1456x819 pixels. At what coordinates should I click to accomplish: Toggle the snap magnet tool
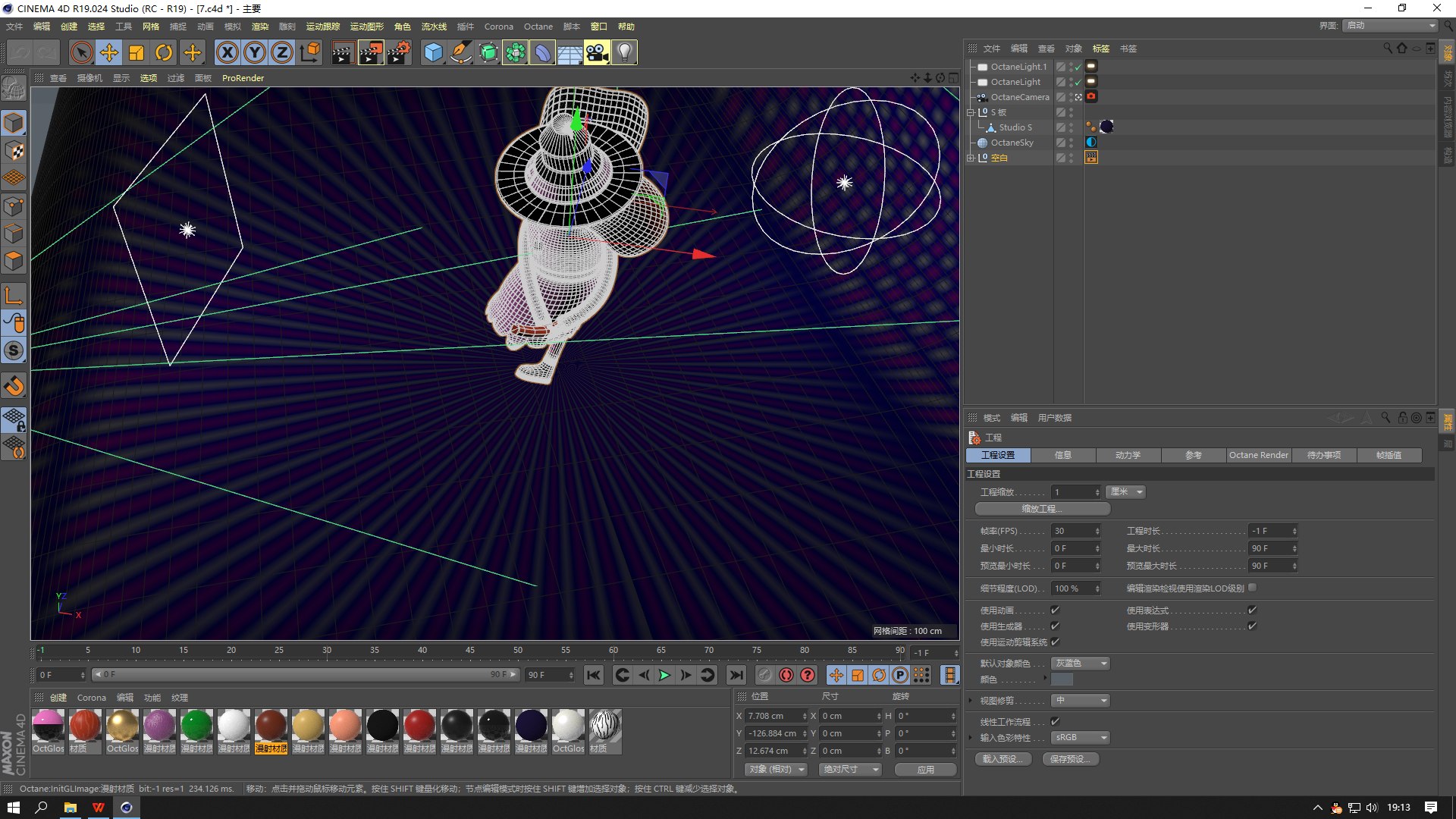pyautogui.click(x=14, y=386)
